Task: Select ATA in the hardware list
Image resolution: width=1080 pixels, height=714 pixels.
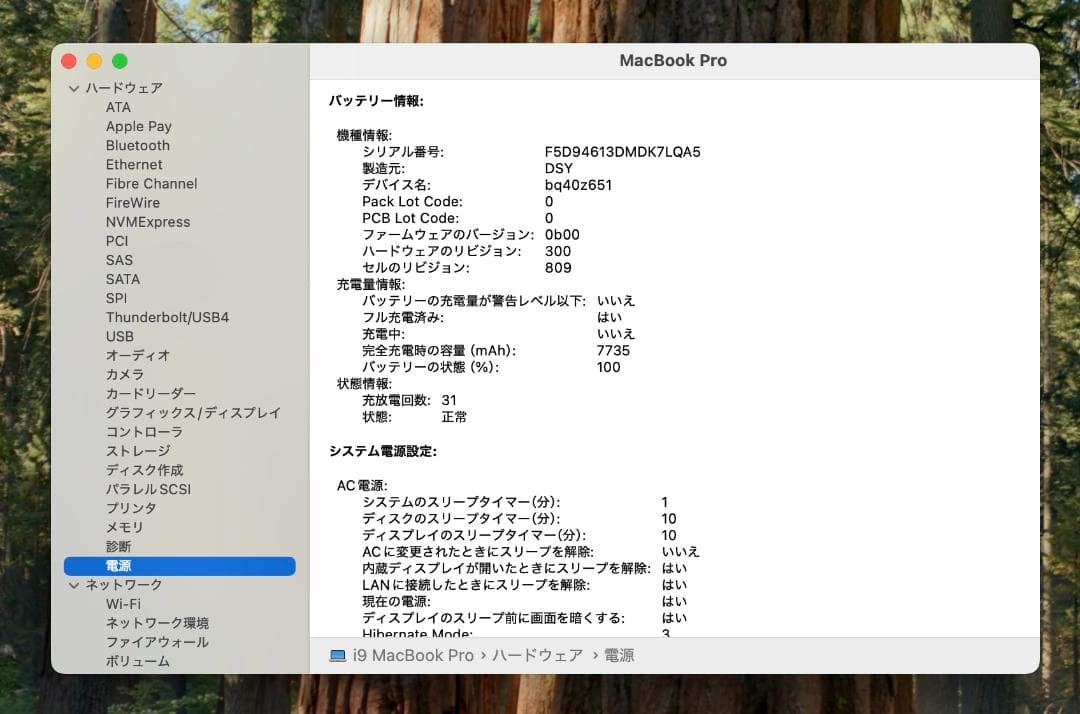Action: coord(118,107)
